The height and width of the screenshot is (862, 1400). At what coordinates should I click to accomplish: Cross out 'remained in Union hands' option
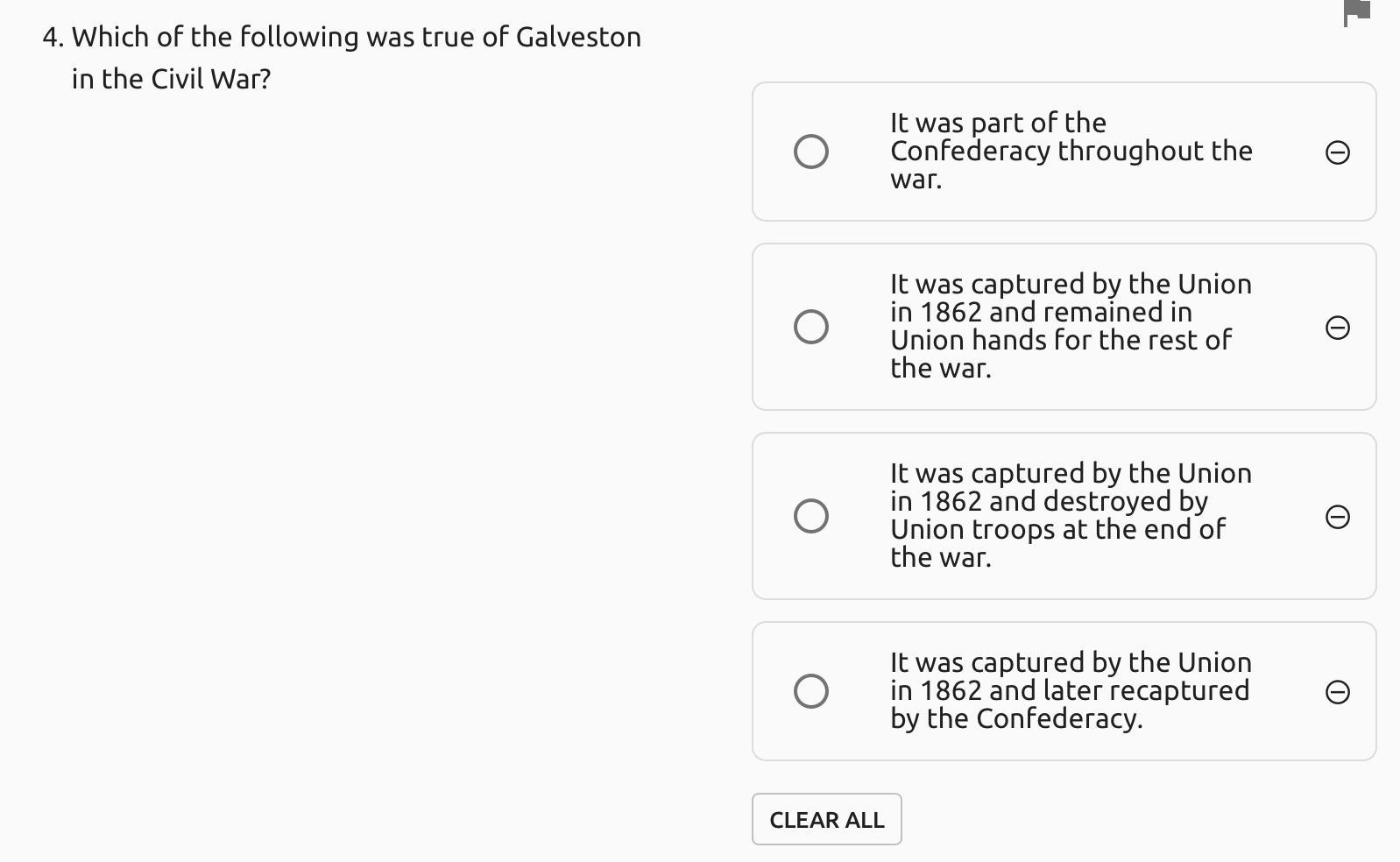1337,328
